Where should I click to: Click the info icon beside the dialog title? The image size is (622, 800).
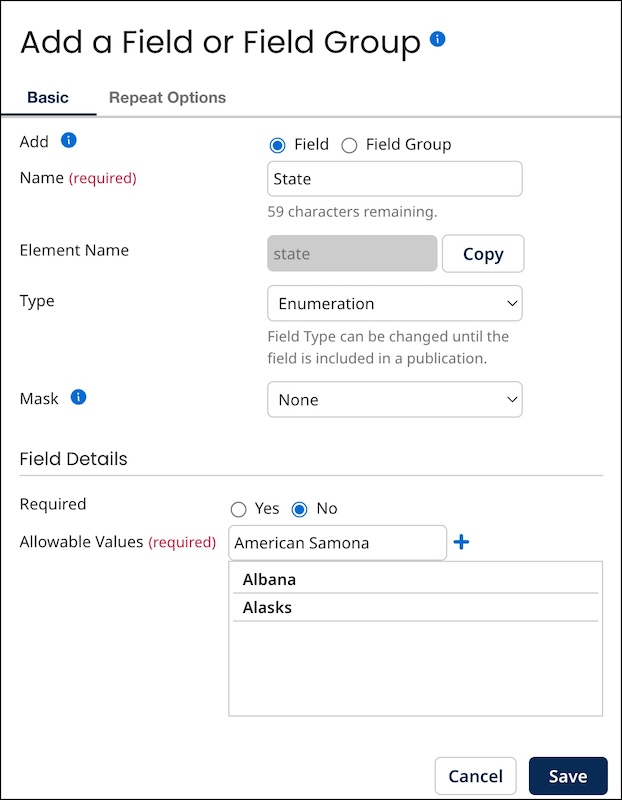(437, 40)
